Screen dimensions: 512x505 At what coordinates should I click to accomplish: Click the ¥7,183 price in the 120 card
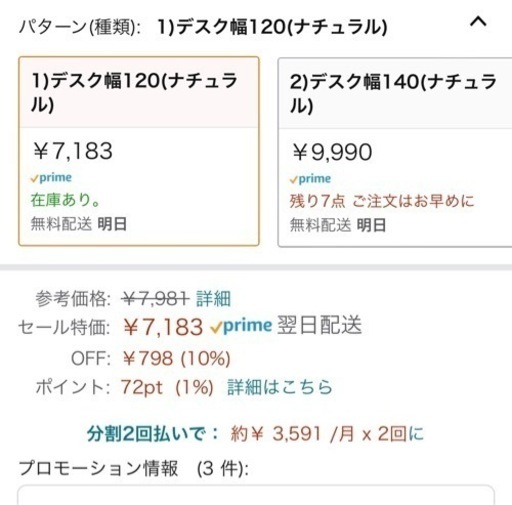pos(73,151)
